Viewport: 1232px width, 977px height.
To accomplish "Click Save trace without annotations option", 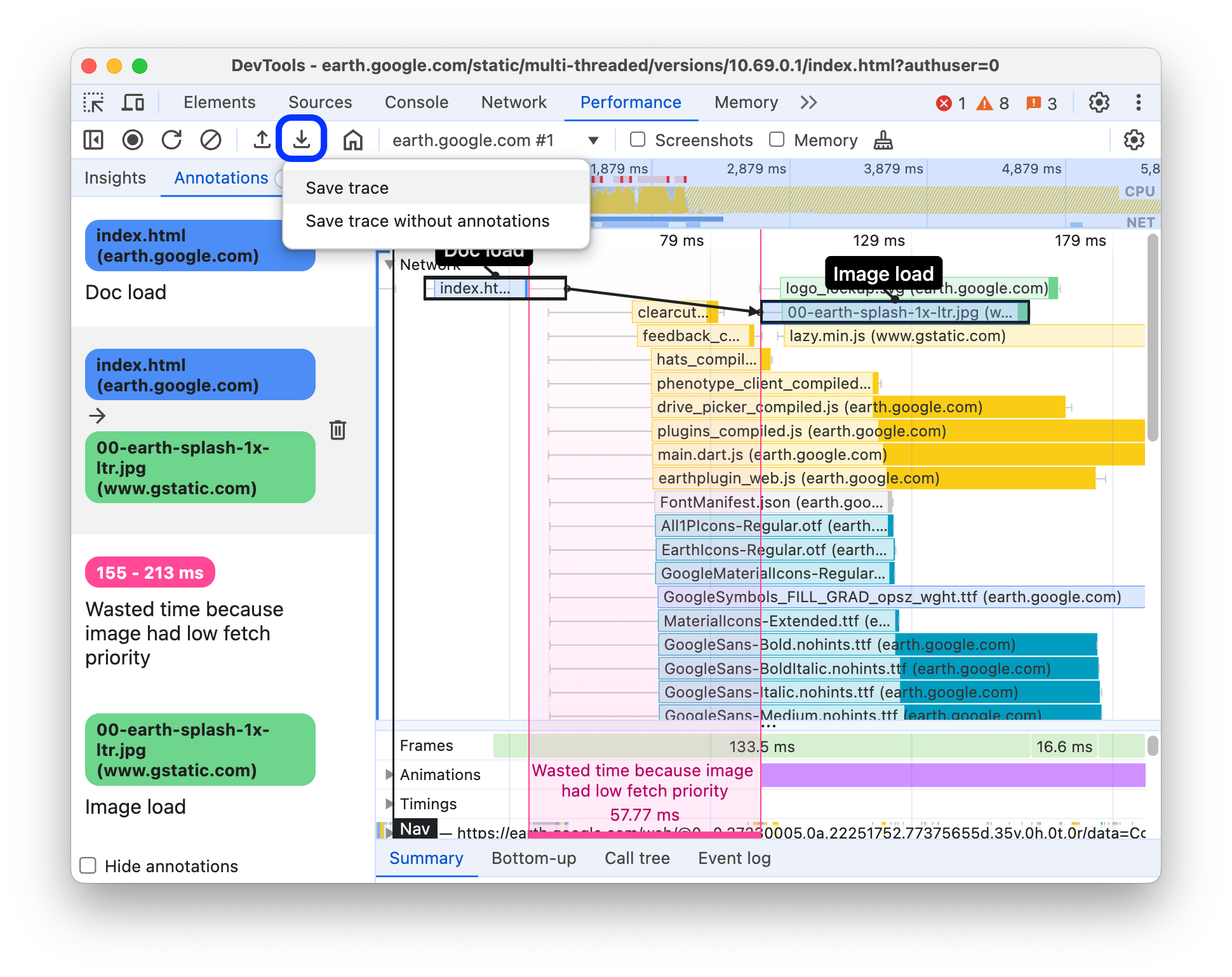I will tap(428, 221).
